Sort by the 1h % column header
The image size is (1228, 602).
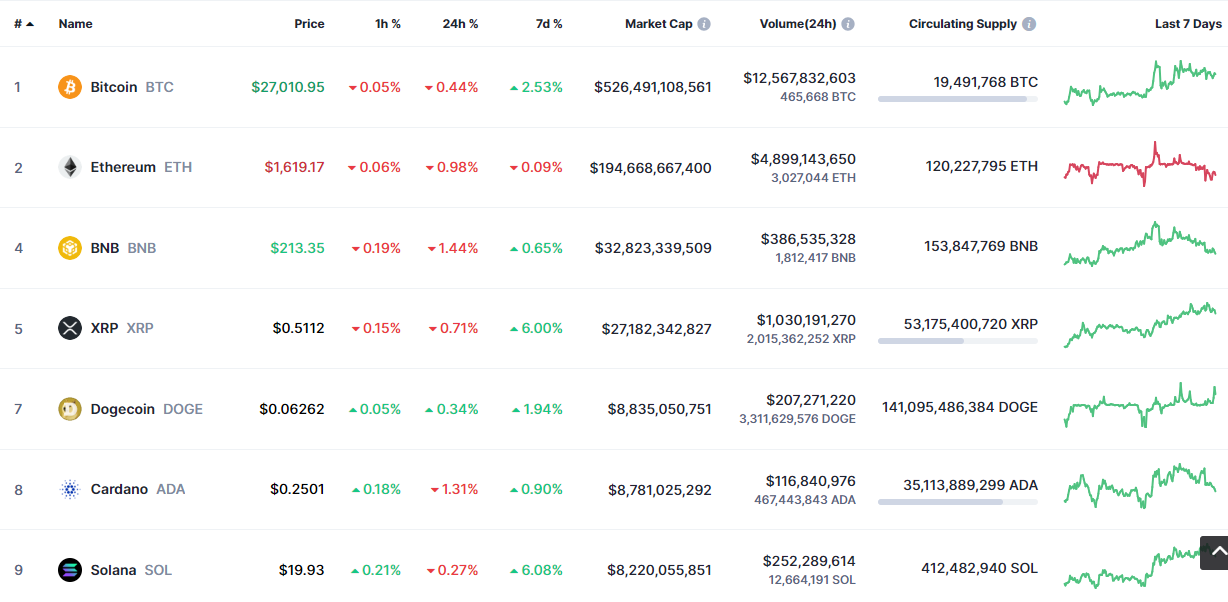388,24
